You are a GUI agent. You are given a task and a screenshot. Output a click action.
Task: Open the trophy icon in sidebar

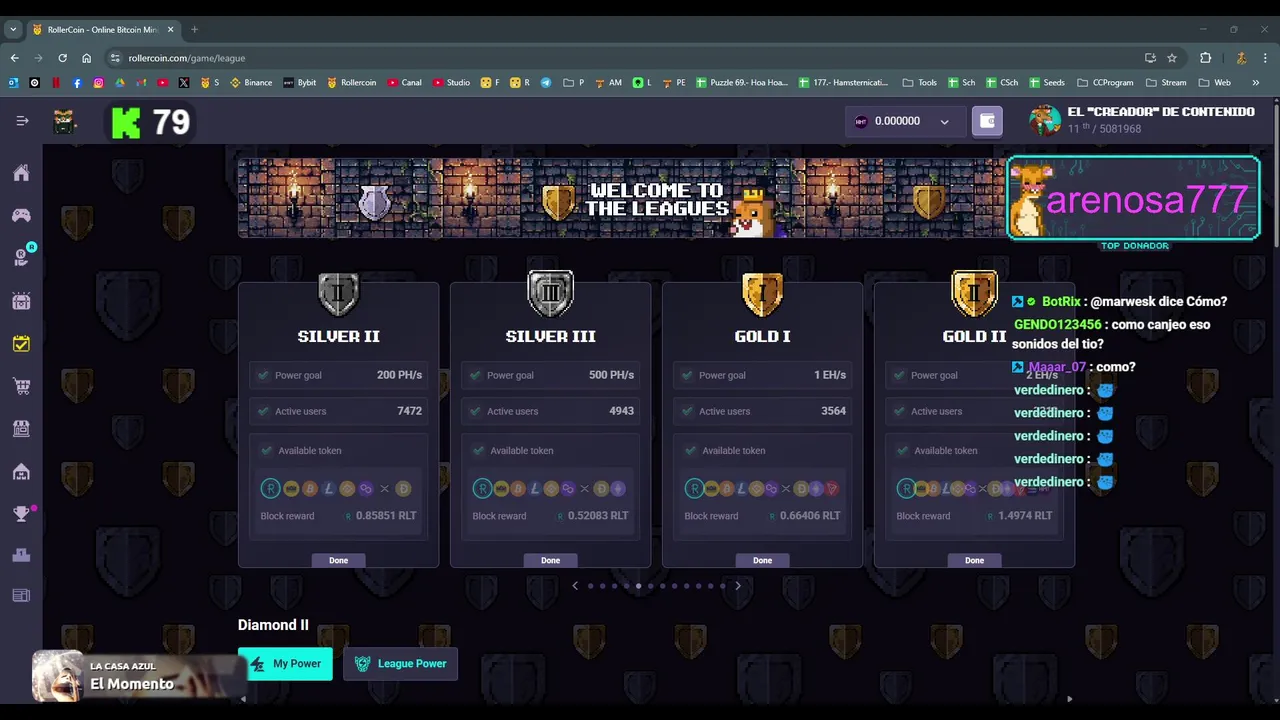(x=21, y=514)
